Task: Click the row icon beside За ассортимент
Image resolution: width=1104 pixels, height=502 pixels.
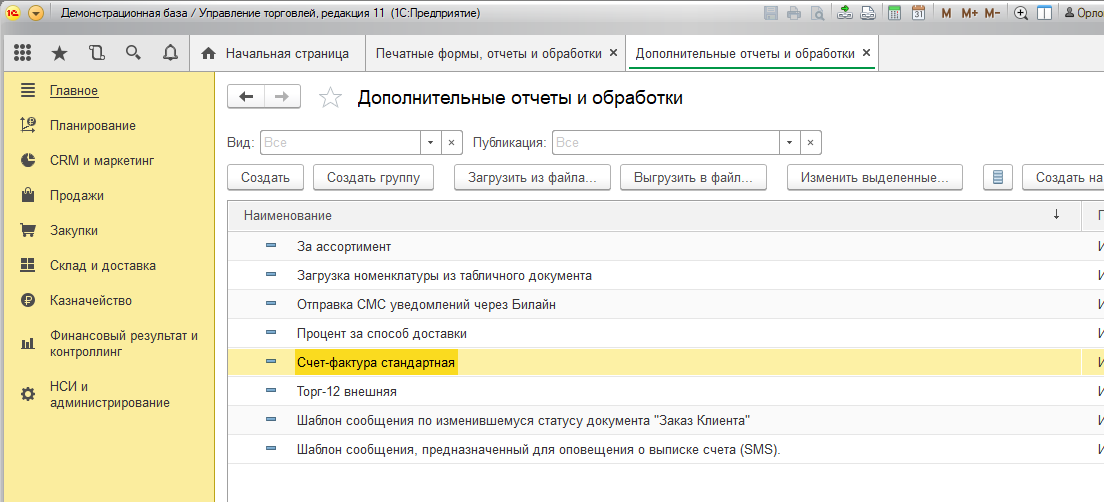Action: 271,246
